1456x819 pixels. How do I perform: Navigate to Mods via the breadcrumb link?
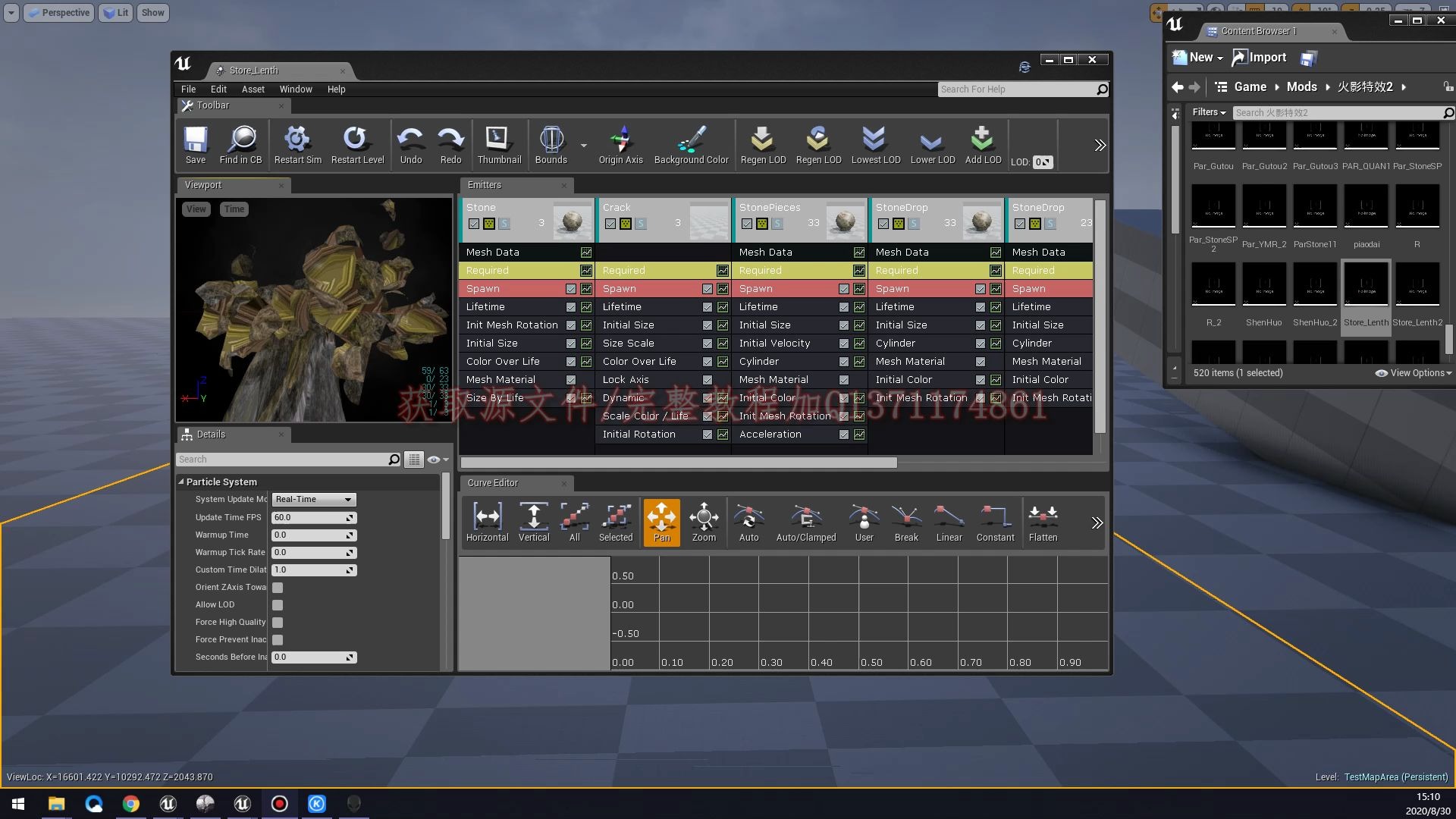[1302, 86]
